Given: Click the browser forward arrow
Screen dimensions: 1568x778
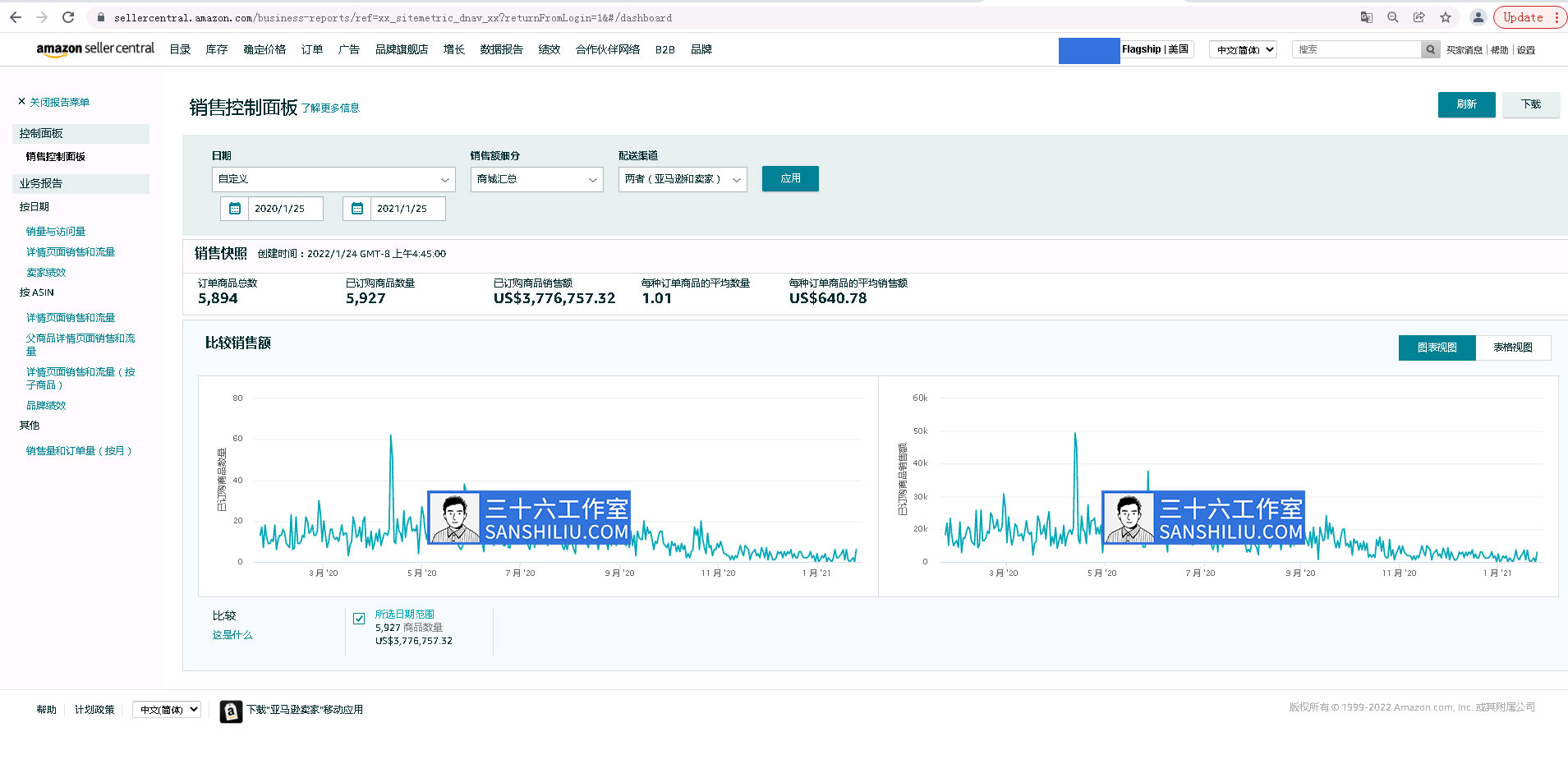Looking at the screenshot, I should coord(42,17).
